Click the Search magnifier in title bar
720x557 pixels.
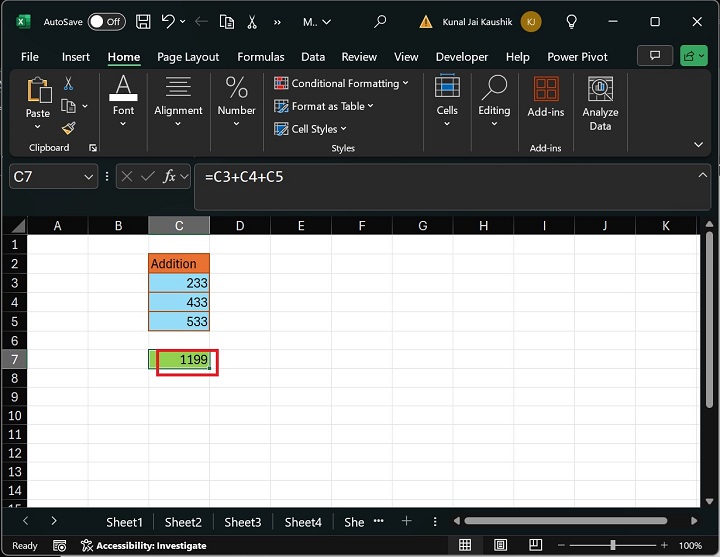(x=380, y=21)
